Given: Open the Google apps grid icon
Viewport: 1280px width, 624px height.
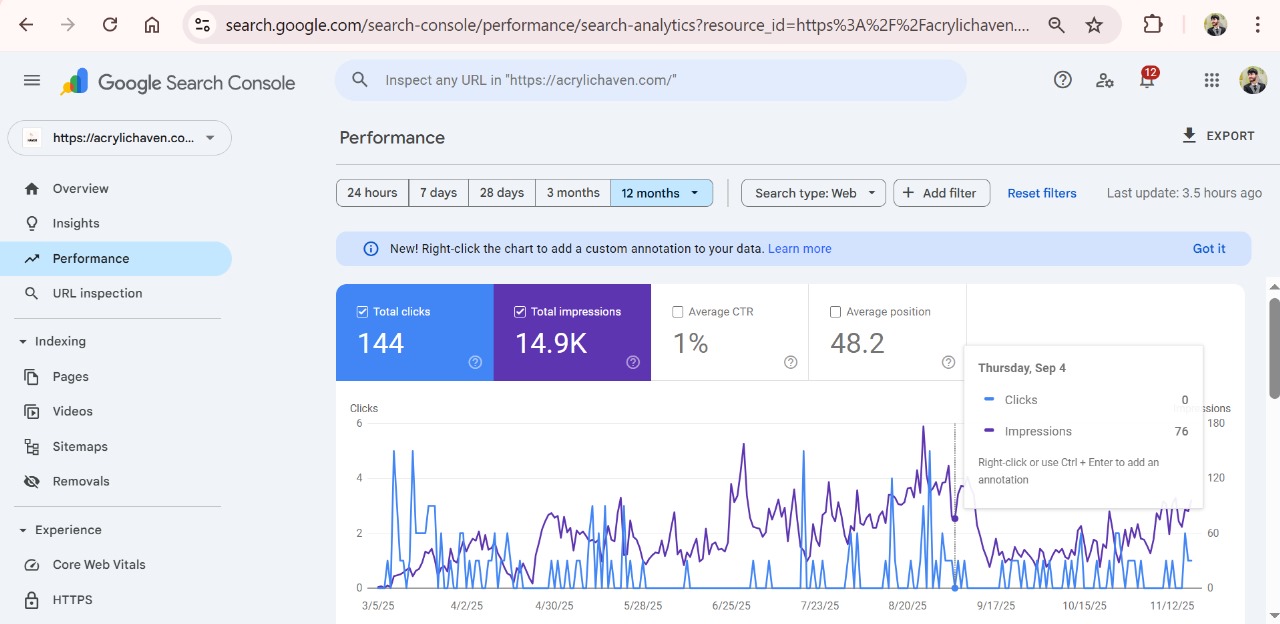Looking at the screenshot, I should pyautogui.click(x=1211, y=81).
